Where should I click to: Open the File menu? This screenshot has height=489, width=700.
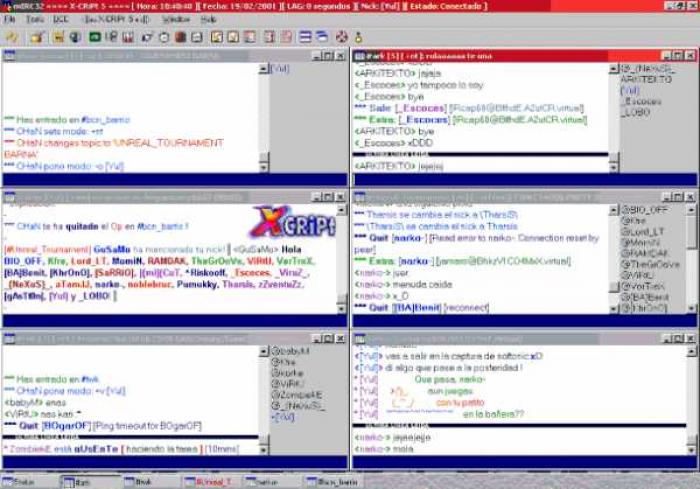coord(9,19)
